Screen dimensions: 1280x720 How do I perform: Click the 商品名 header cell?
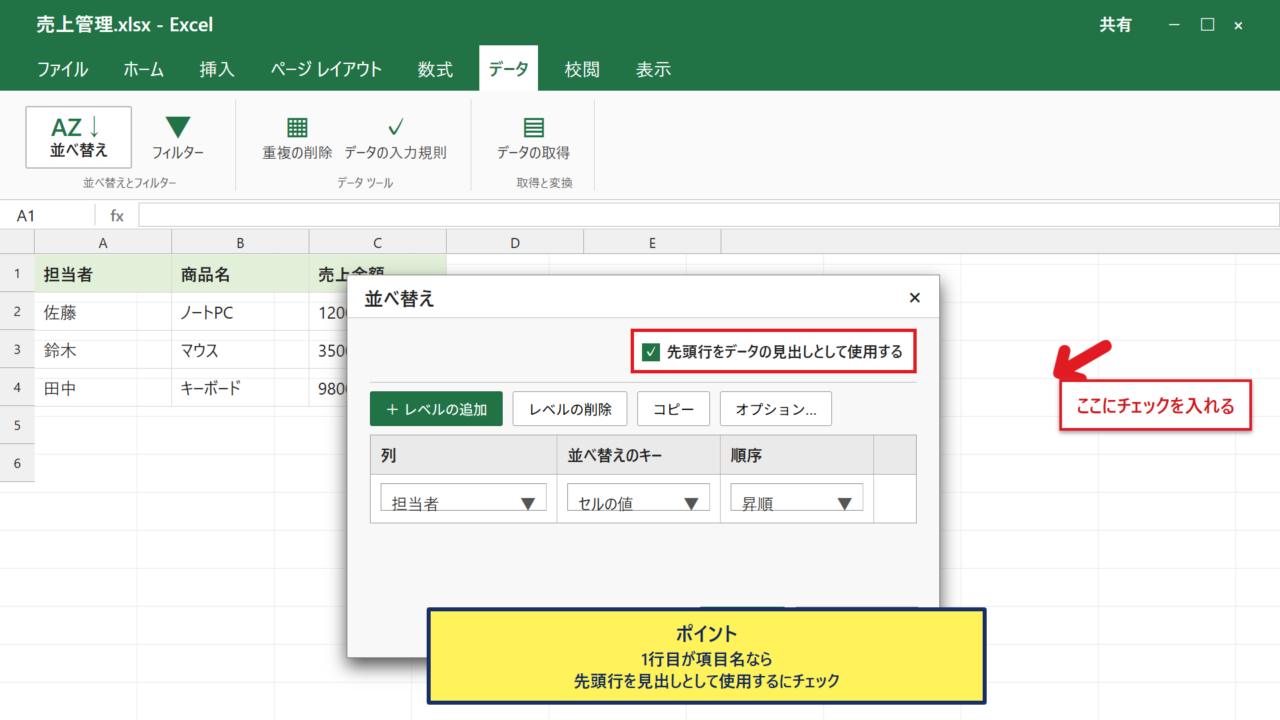pyautogui.click(x=240, y=273)
